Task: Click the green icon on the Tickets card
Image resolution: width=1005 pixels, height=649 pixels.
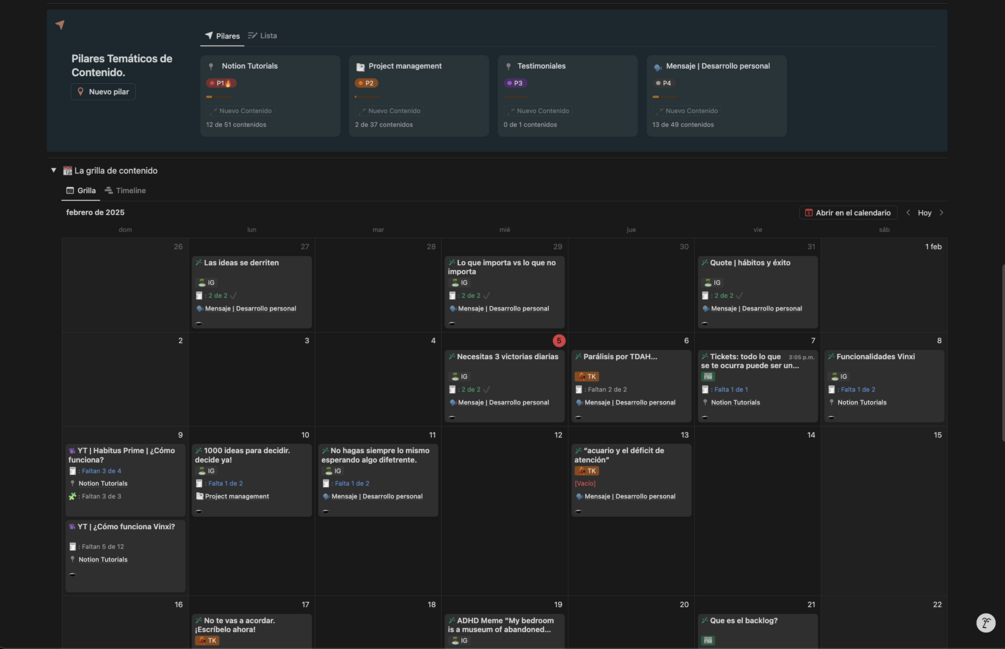Action: pos(708,377)
